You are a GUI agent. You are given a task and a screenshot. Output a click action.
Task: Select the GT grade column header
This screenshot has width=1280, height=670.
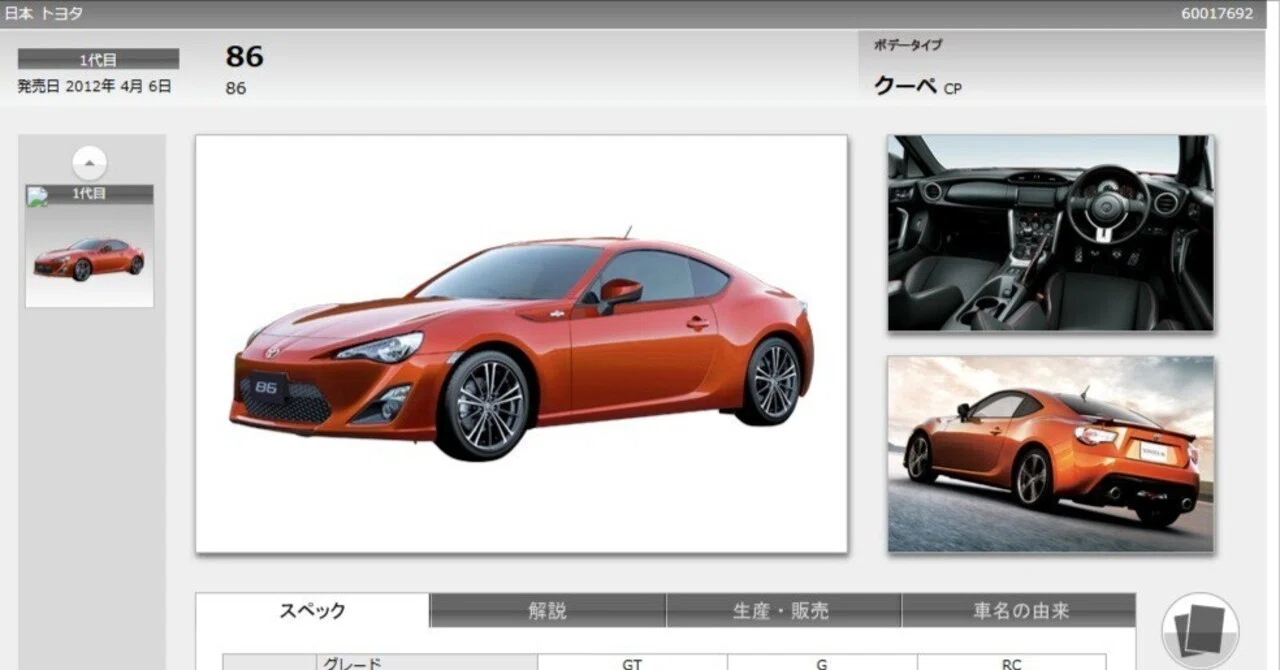pyautogui.click(x=632, y=663)
